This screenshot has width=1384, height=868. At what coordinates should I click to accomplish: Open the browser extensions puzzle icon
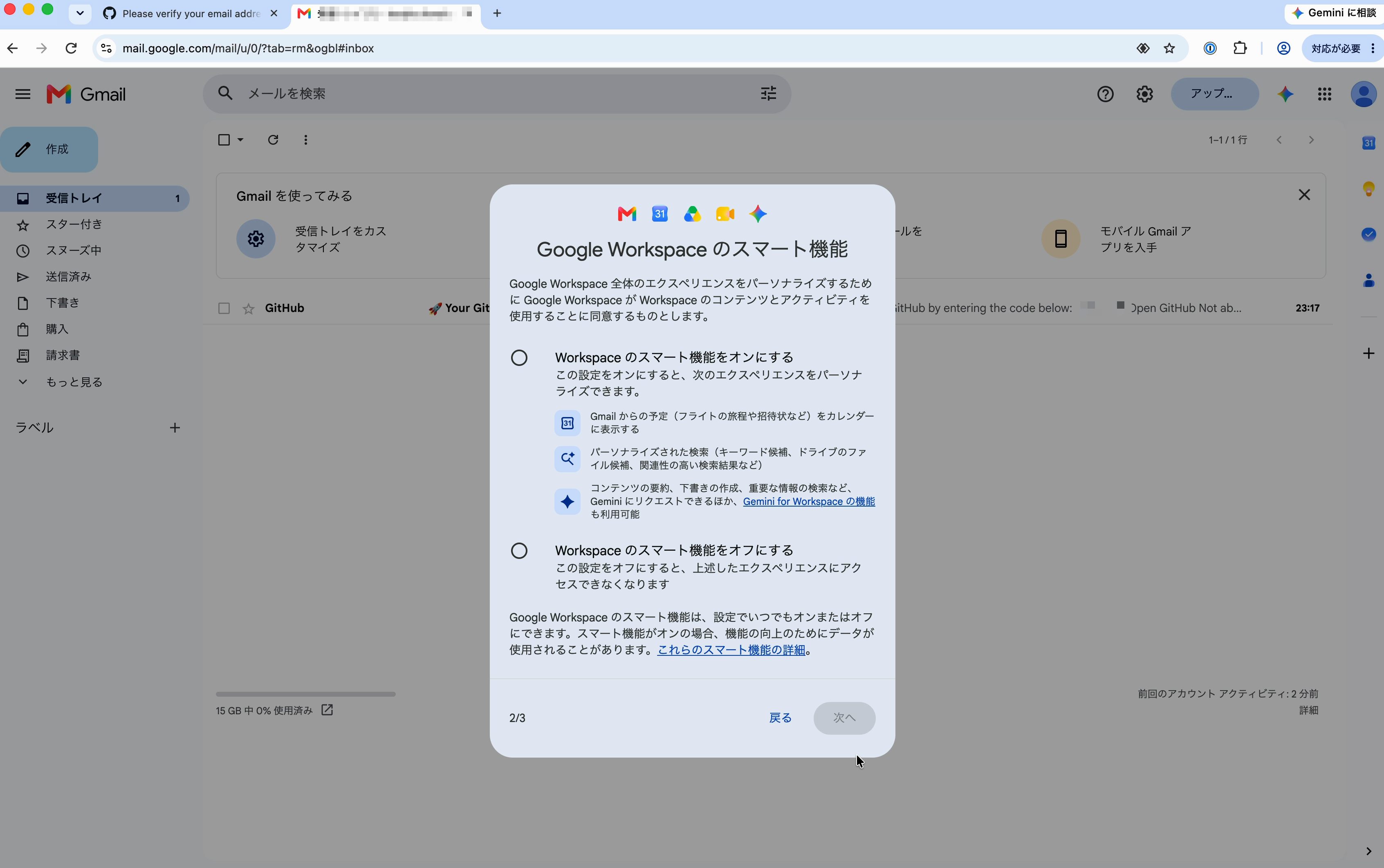1240,48
